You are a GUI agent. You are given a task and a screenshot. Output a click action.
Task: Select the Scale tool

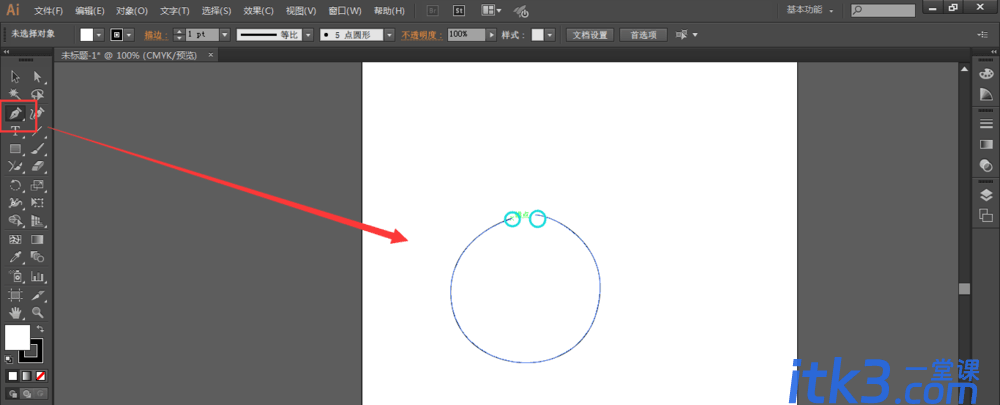pos(37,186)
